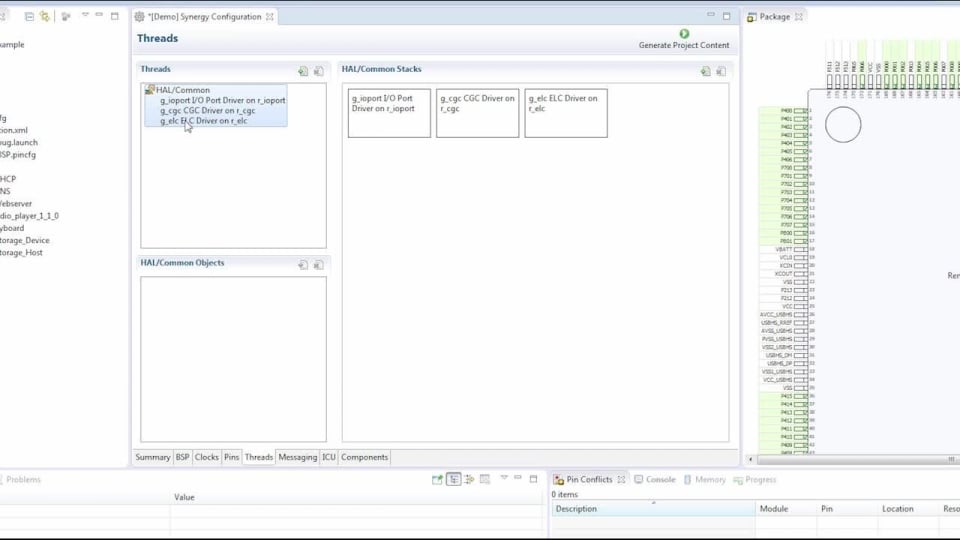960x540 pixels.
Task: Add a new object in HAL/Common Objects
Action: coord(303,265)
